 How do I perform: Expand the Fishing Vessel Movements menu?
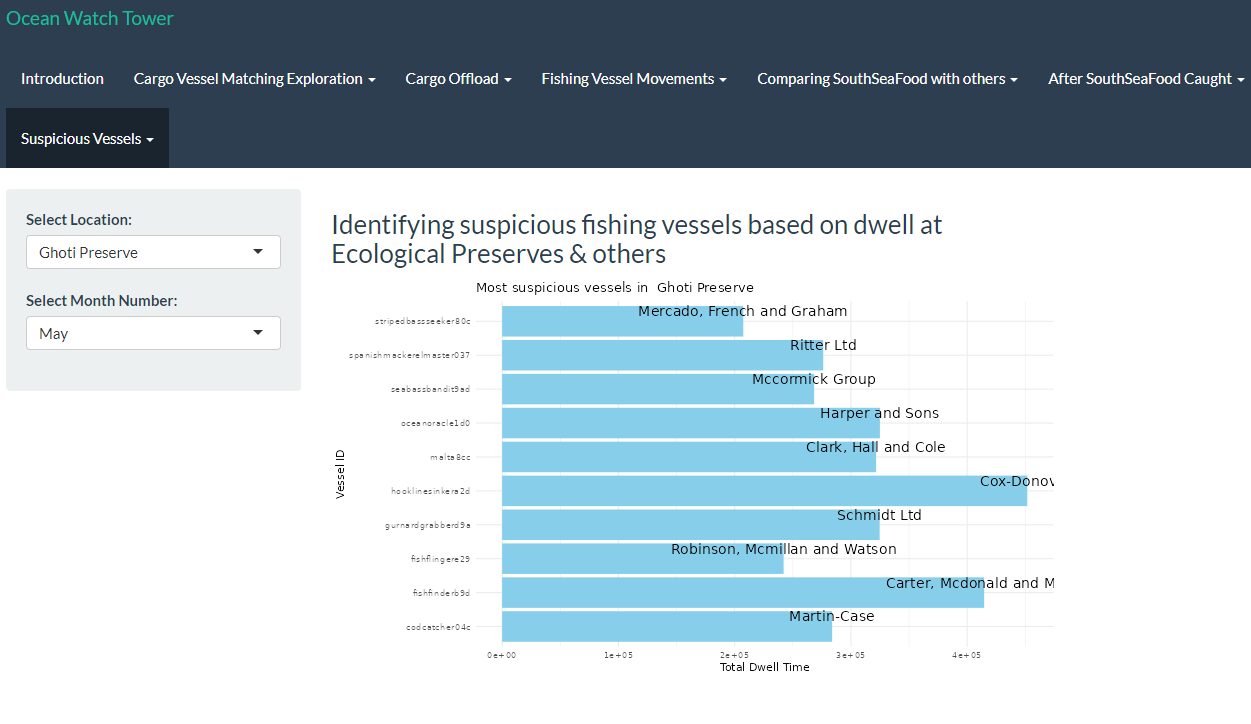coord(634,78)
